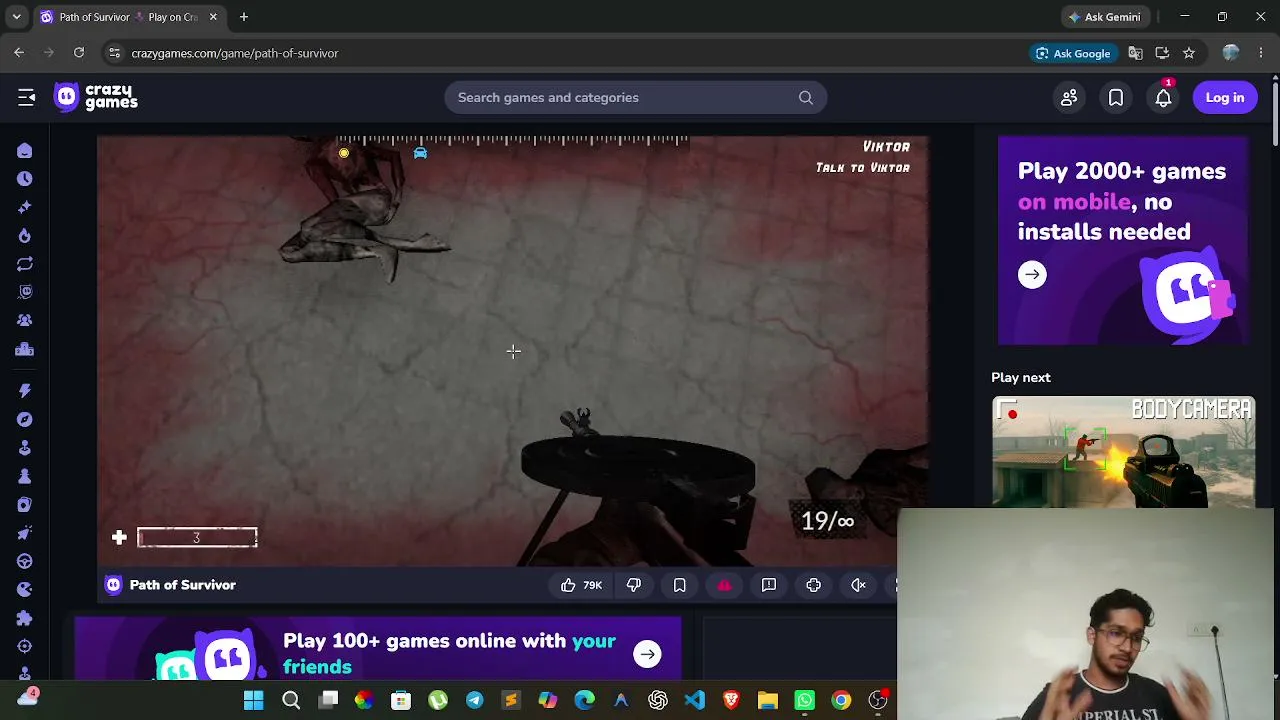Open a new browser tab
1280x720 pixels.
pos(244,17)
